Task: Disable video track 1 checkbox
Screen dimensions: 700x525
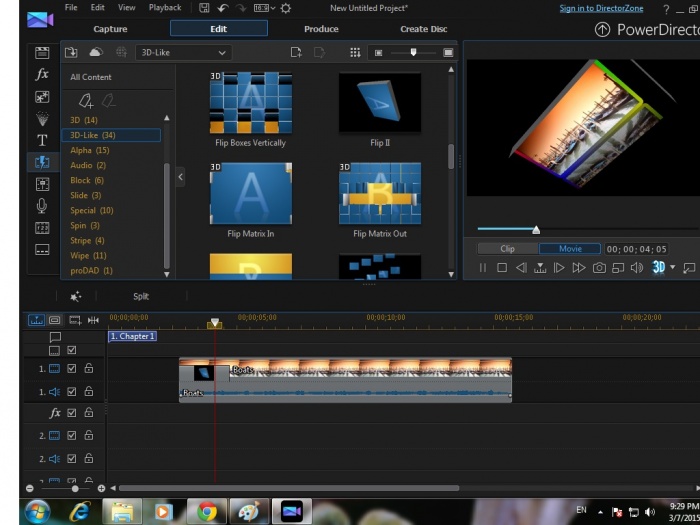Action: tap(72, 369)
